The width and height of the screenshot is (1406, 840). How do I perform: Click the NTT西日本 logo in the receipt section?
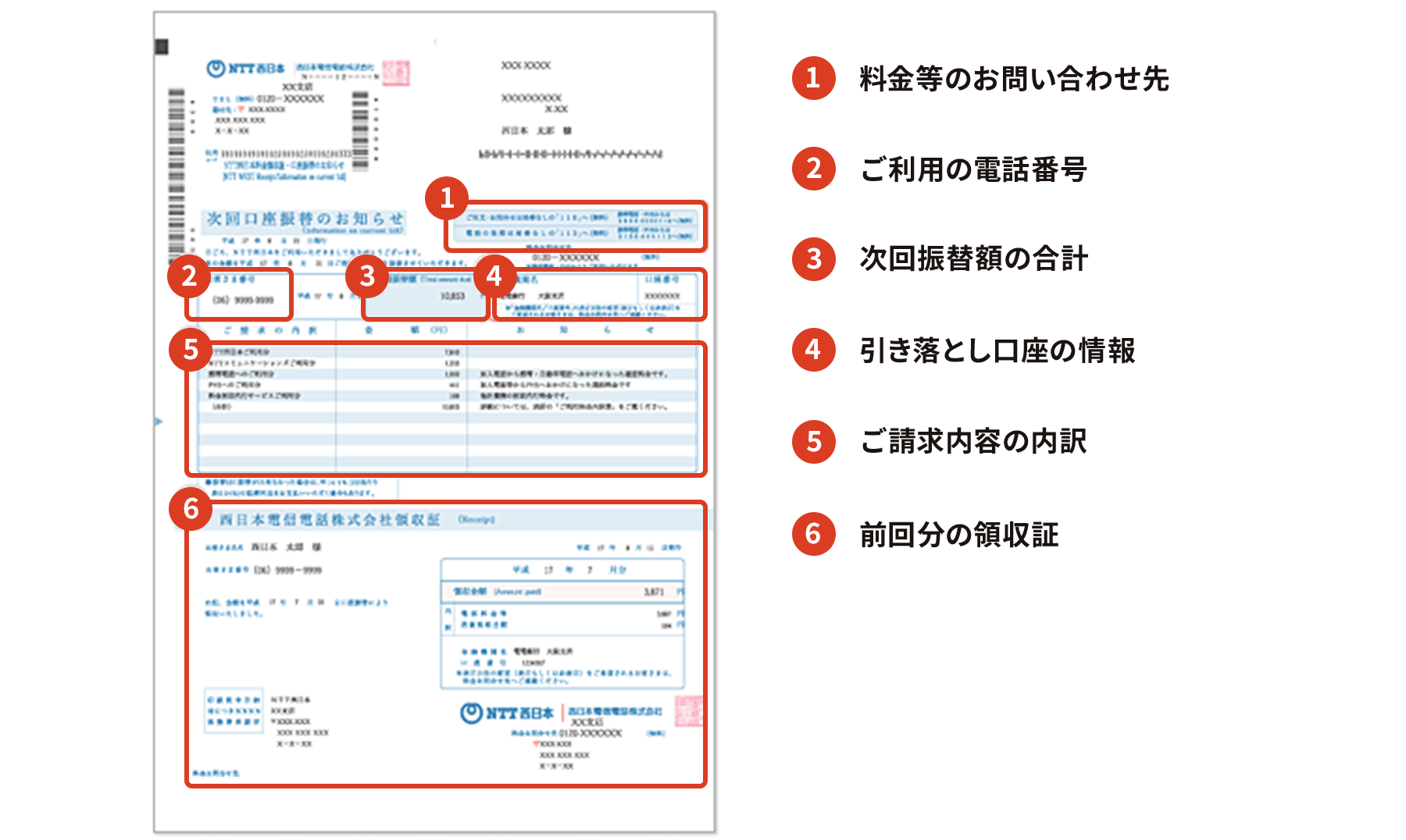coord(507,713)
